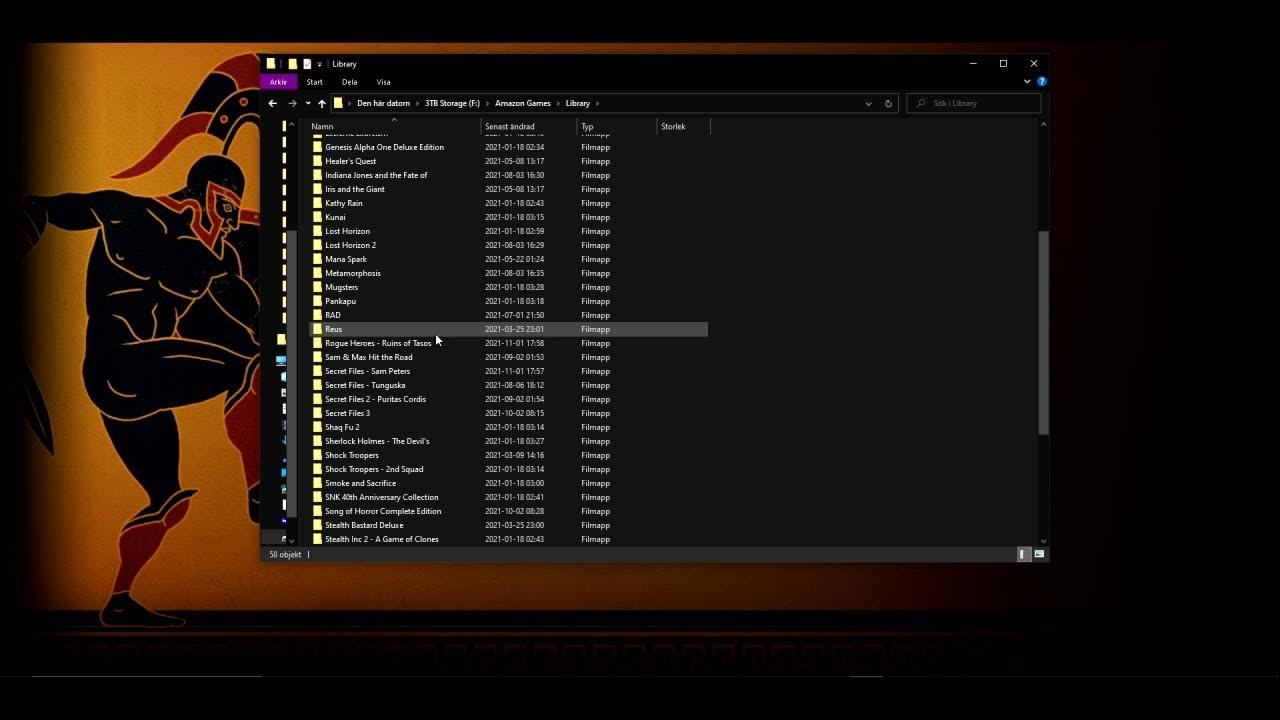The height and width of the screenshot is (720, 1280).
Task: Select the Lost Horizon 2 folder
Action: click(350, 245)
